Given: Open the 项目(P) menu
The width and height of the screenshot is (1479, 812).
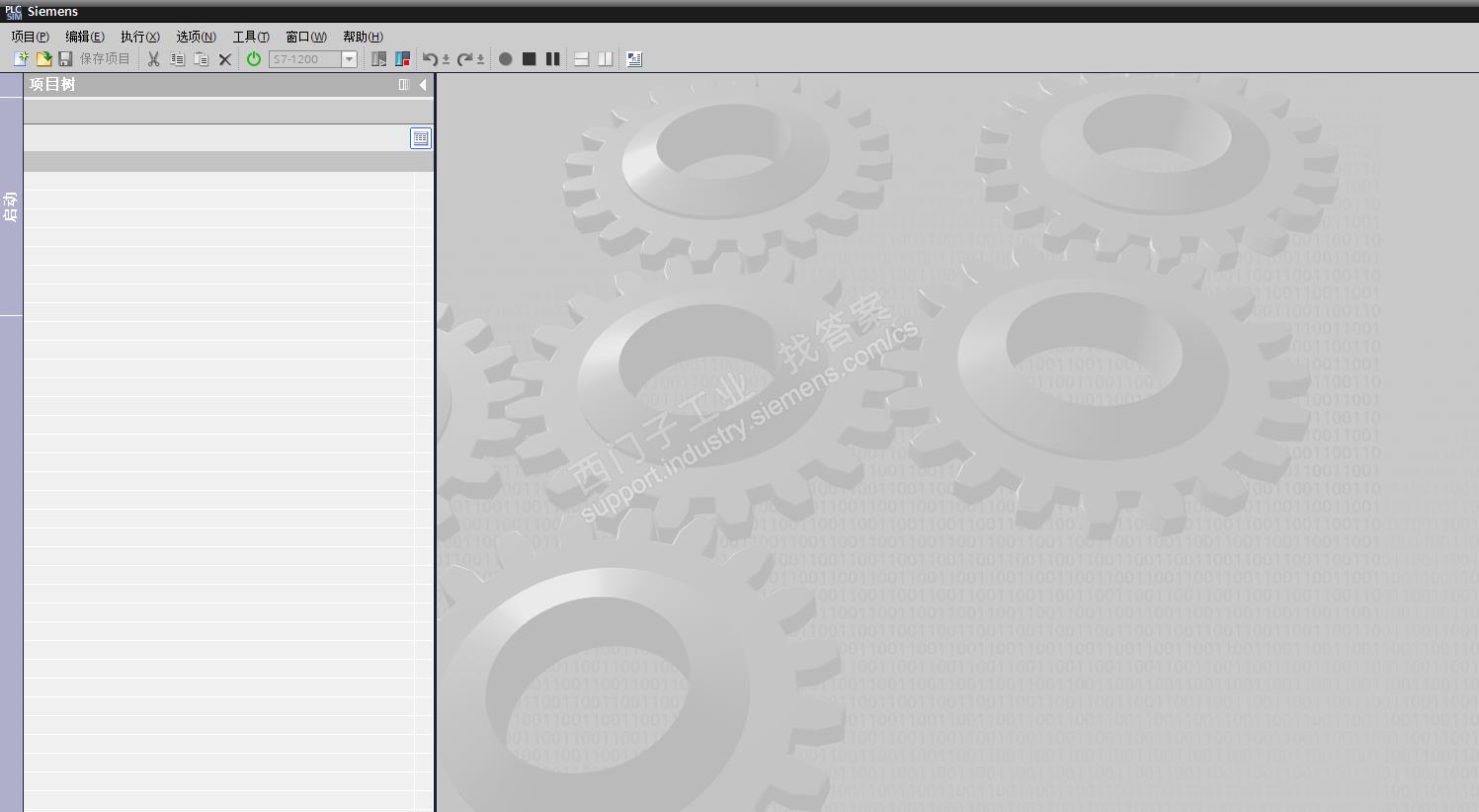Looking at the screenshot, I should 30,37.
